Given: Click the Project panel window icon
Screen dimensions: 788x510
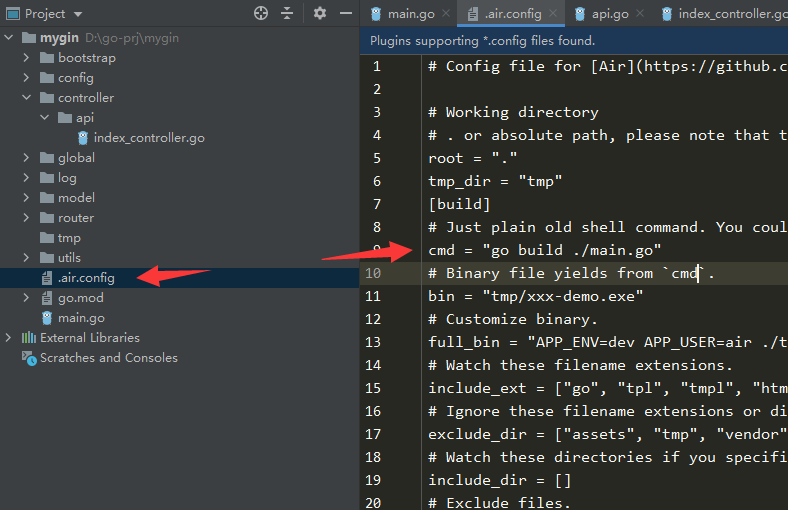Looking at the screenshot, I should tap(13, 14).
